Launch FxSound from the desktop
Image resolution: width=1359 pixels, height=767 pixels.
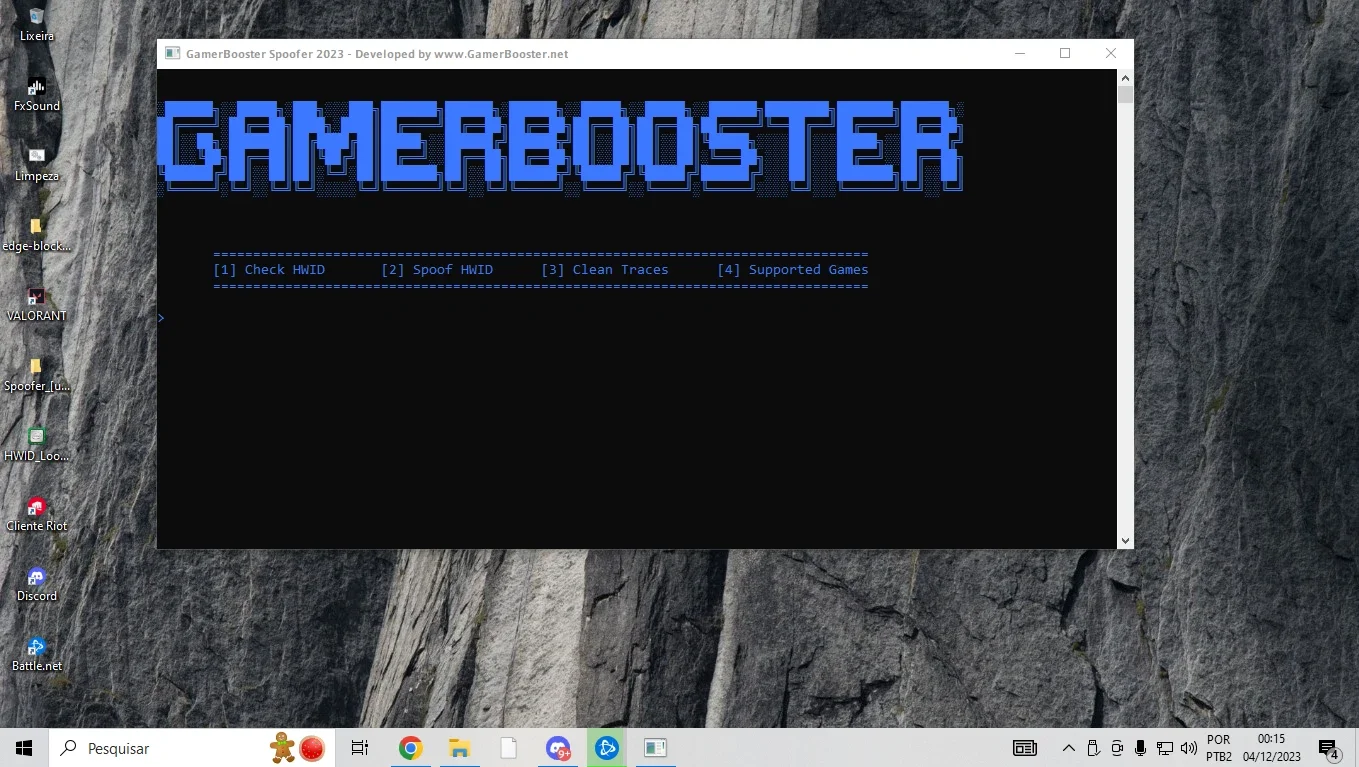(x=37, y=94)
